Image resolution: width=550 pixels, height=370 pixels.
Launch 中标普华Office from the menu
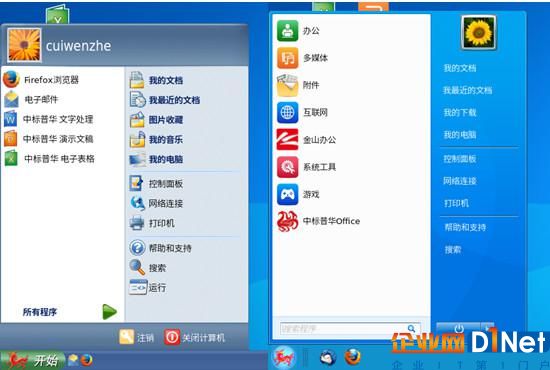click(x=318, y=221)
